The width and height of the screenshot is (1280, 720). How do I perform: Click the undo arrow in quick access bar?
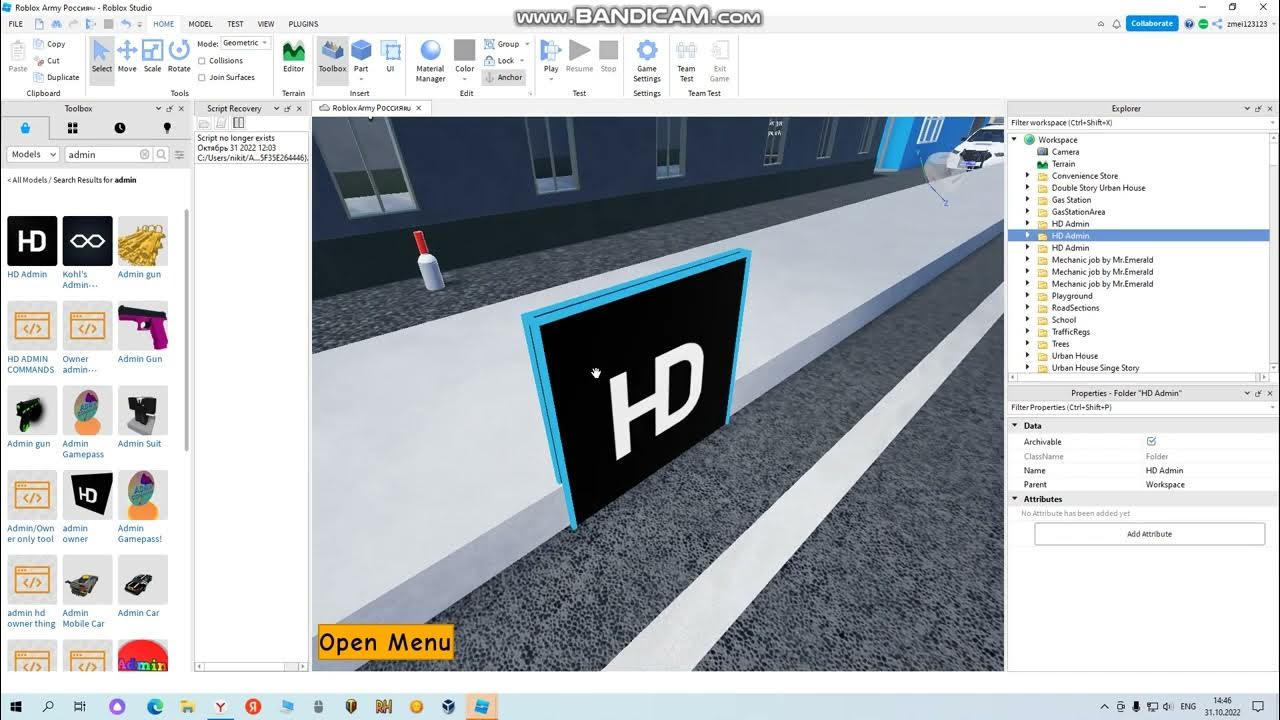pos(126,24)
